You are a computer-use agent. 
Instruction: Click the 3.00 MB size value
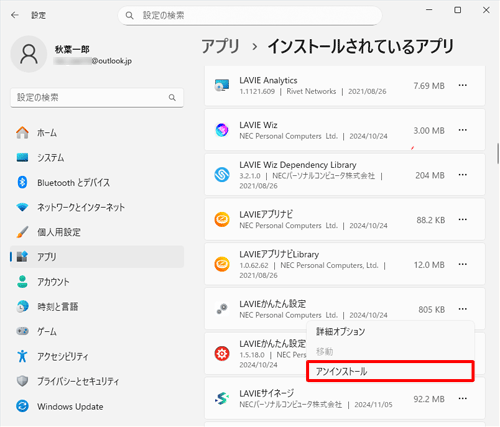[429, 130]
